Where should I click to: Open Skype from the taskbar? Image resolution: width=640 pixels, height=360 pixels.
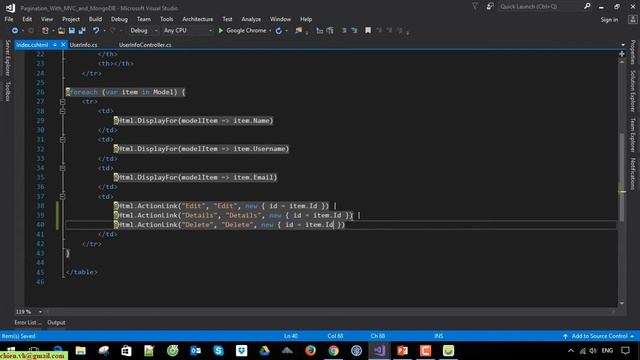click(x=218, y=351)
